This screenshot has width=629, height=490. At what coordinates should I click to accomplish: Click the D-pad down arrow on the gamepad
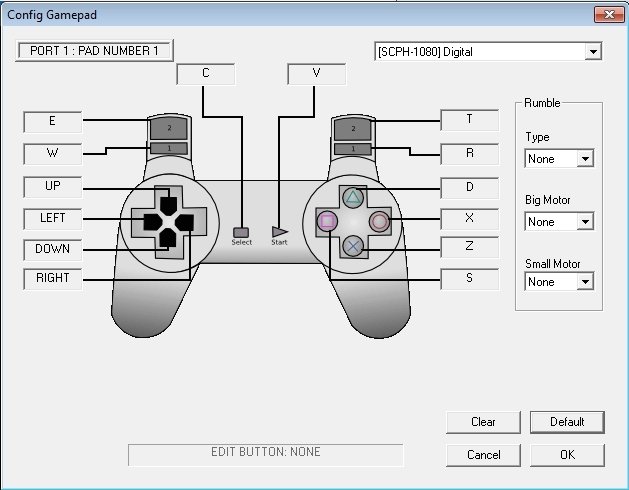click(x=168, y=238)
